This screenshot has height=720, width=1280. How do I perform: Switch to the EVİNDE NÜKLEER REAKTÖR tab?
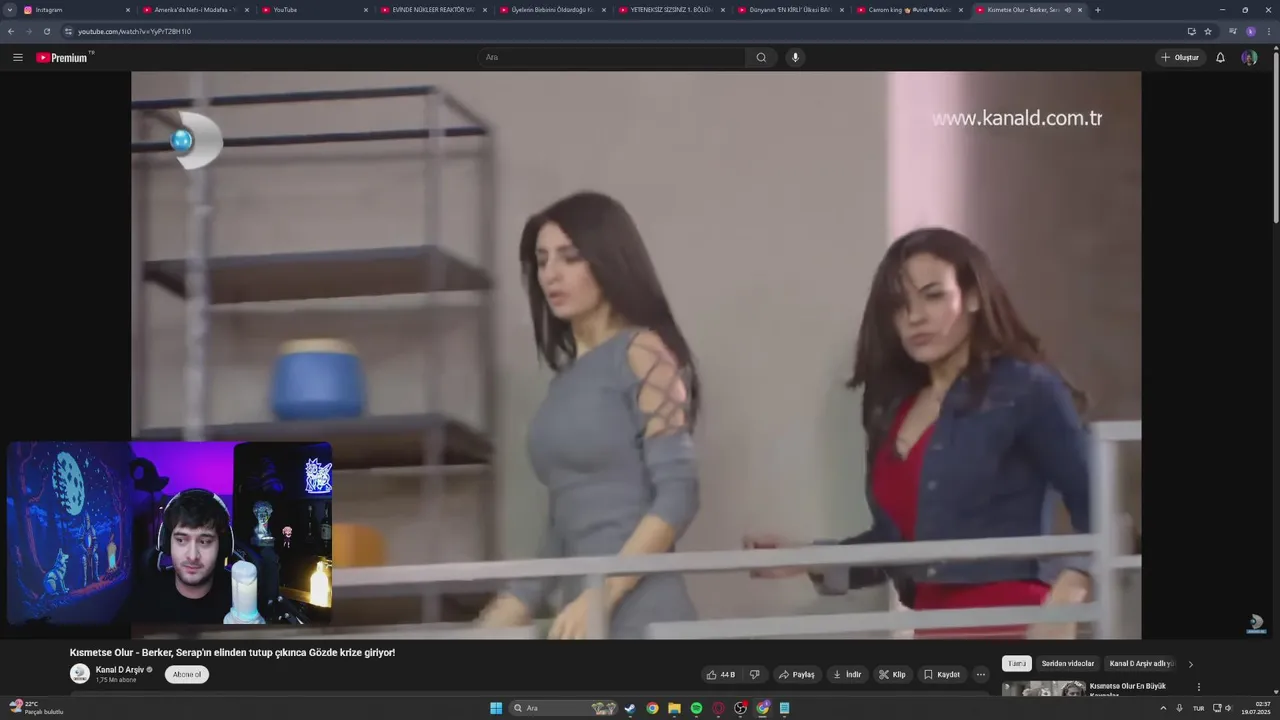click(x=433, y=10)
